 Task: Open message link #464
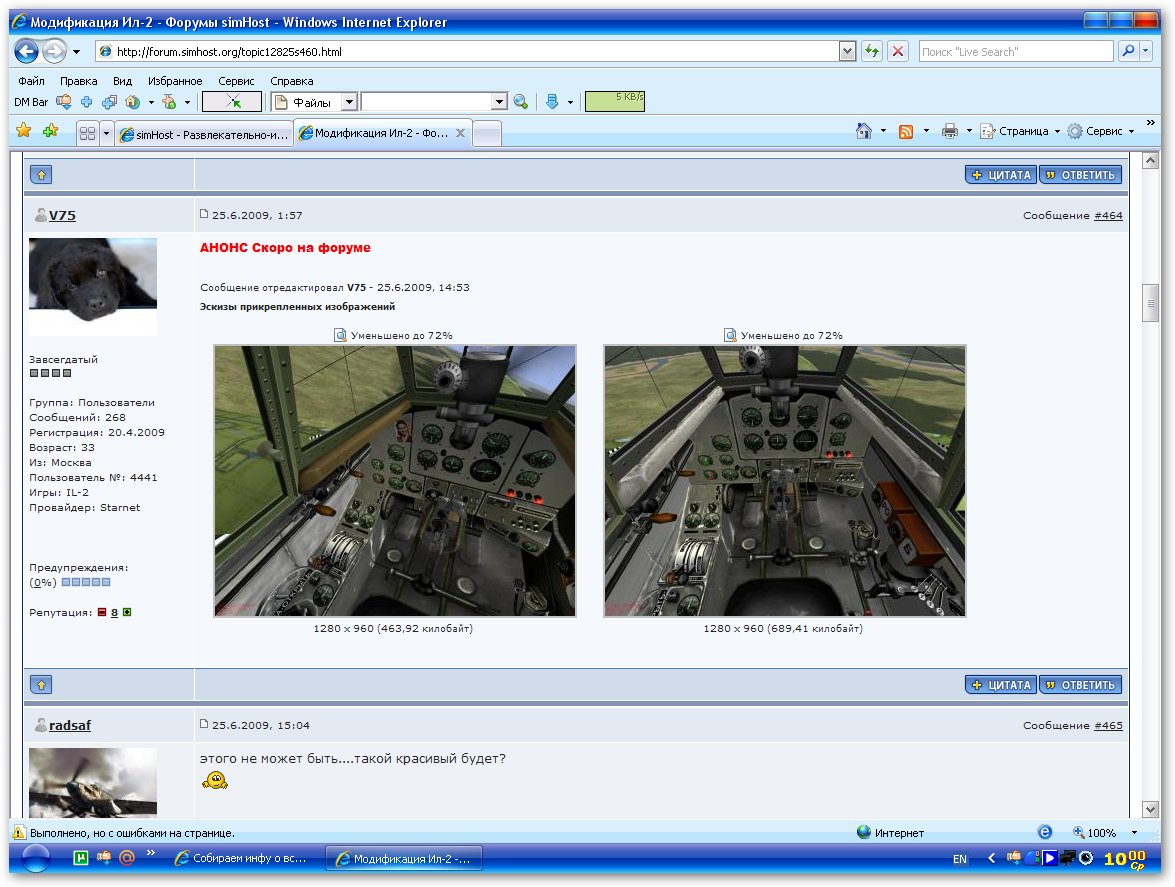coord(1108,216)
